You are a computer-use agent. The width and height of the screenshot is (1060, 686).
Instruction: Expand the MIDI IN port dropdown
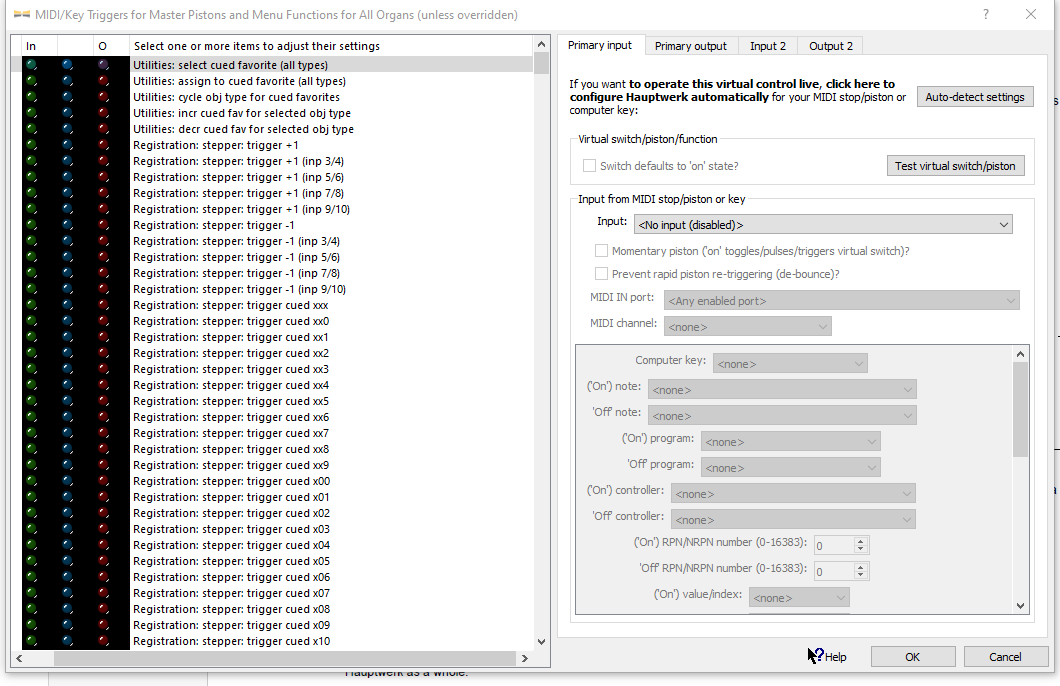point(841,300)
